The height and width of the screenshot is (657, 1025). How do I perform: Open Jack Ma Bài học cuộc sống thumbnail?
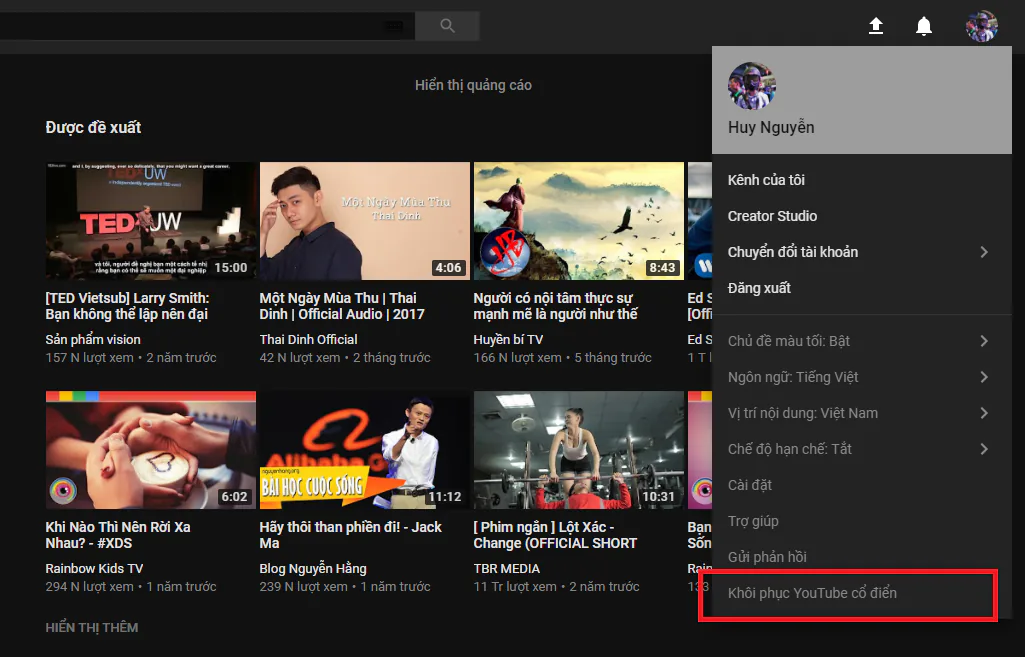pyautogui.click(x=365, y=450)
